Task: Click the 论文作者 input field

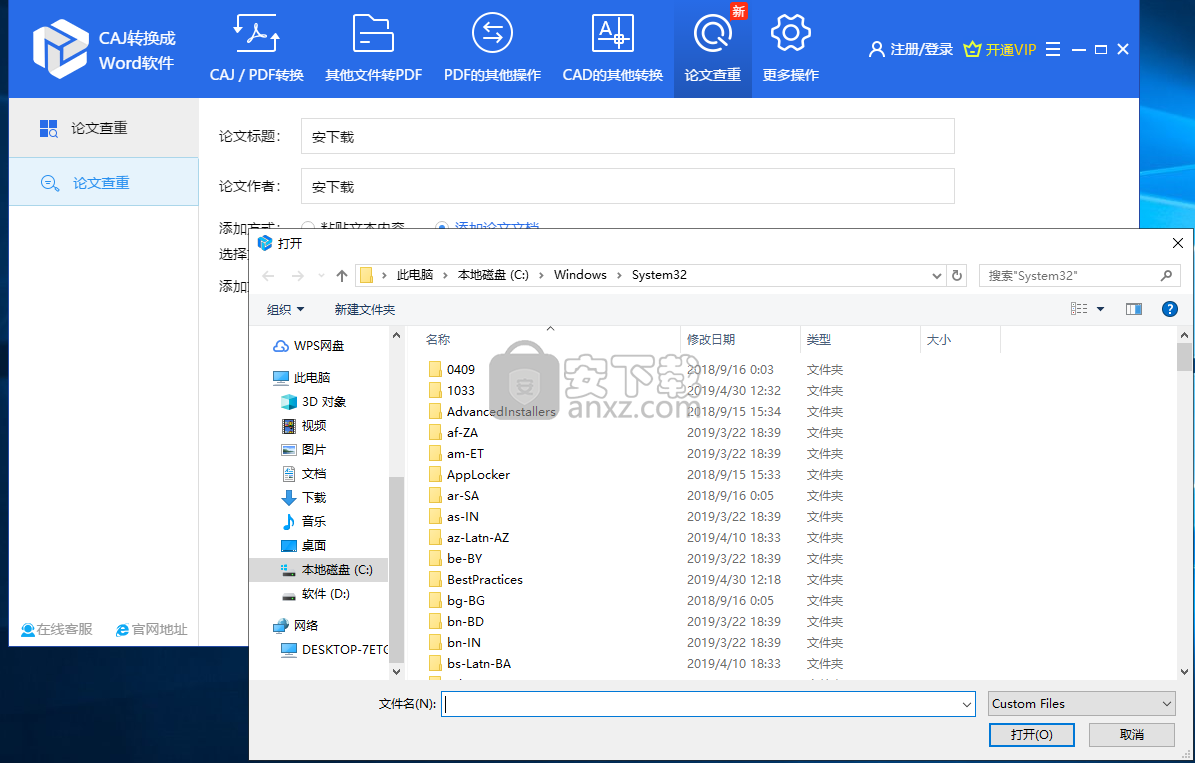Action: (627, 186)
